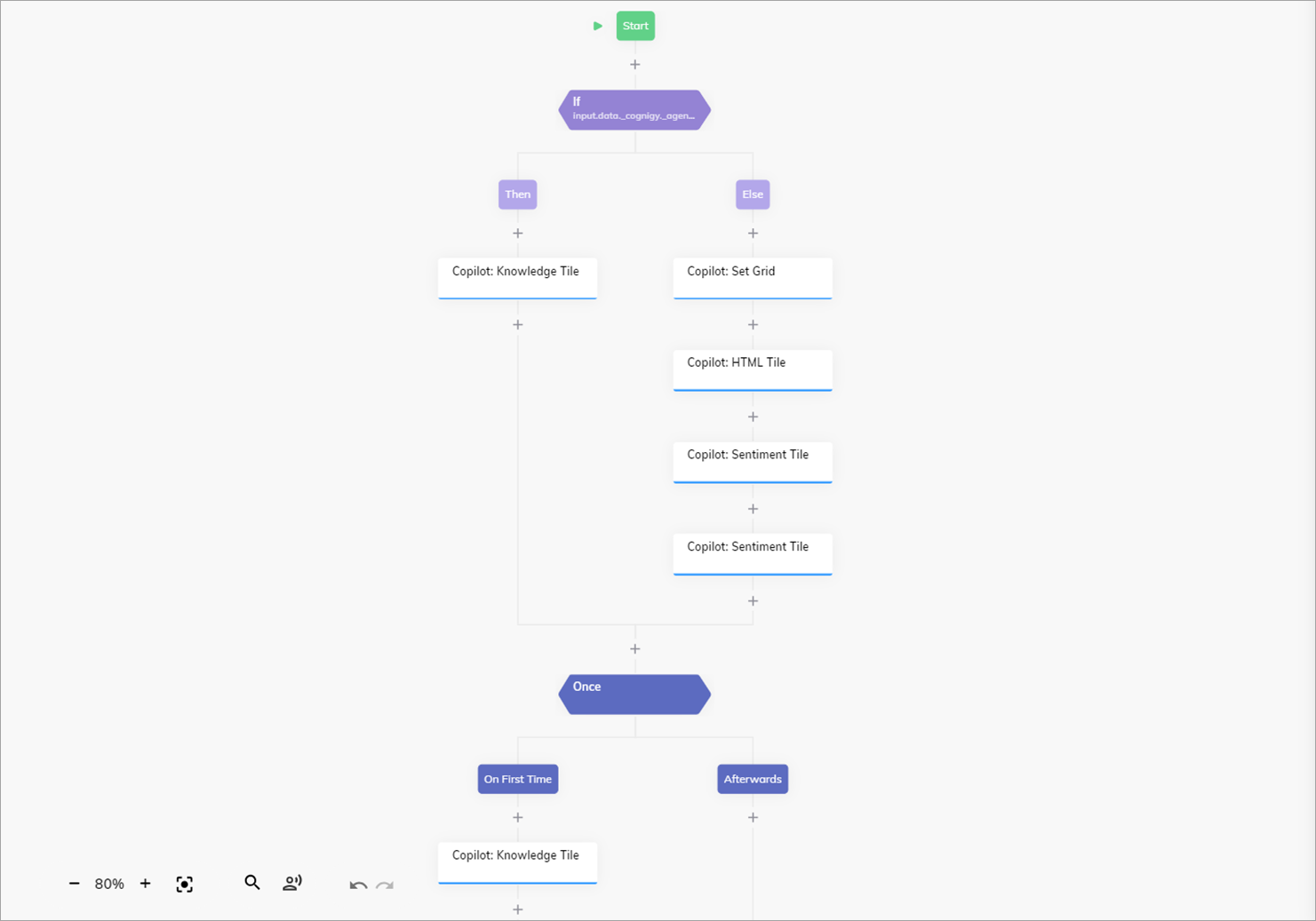Select the Then branch label

point(517,195)
